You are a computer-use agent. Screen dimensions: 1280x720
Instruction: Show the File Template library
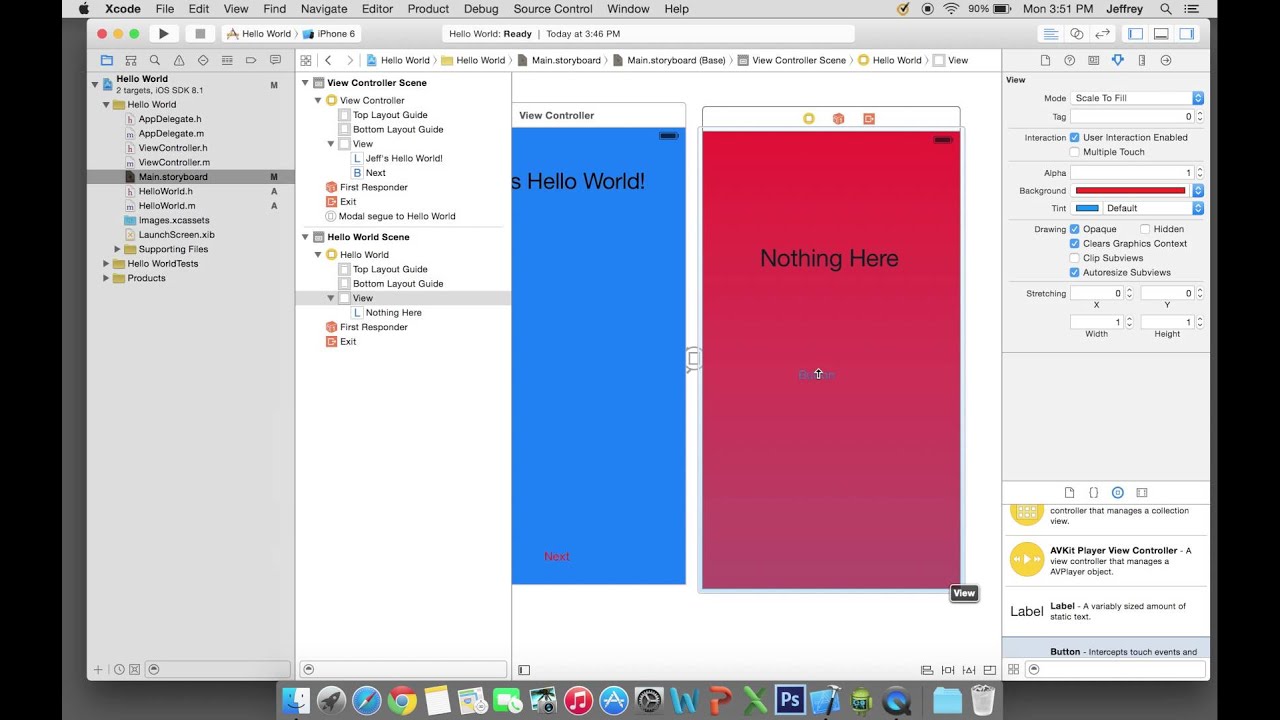click(1069, 493)
